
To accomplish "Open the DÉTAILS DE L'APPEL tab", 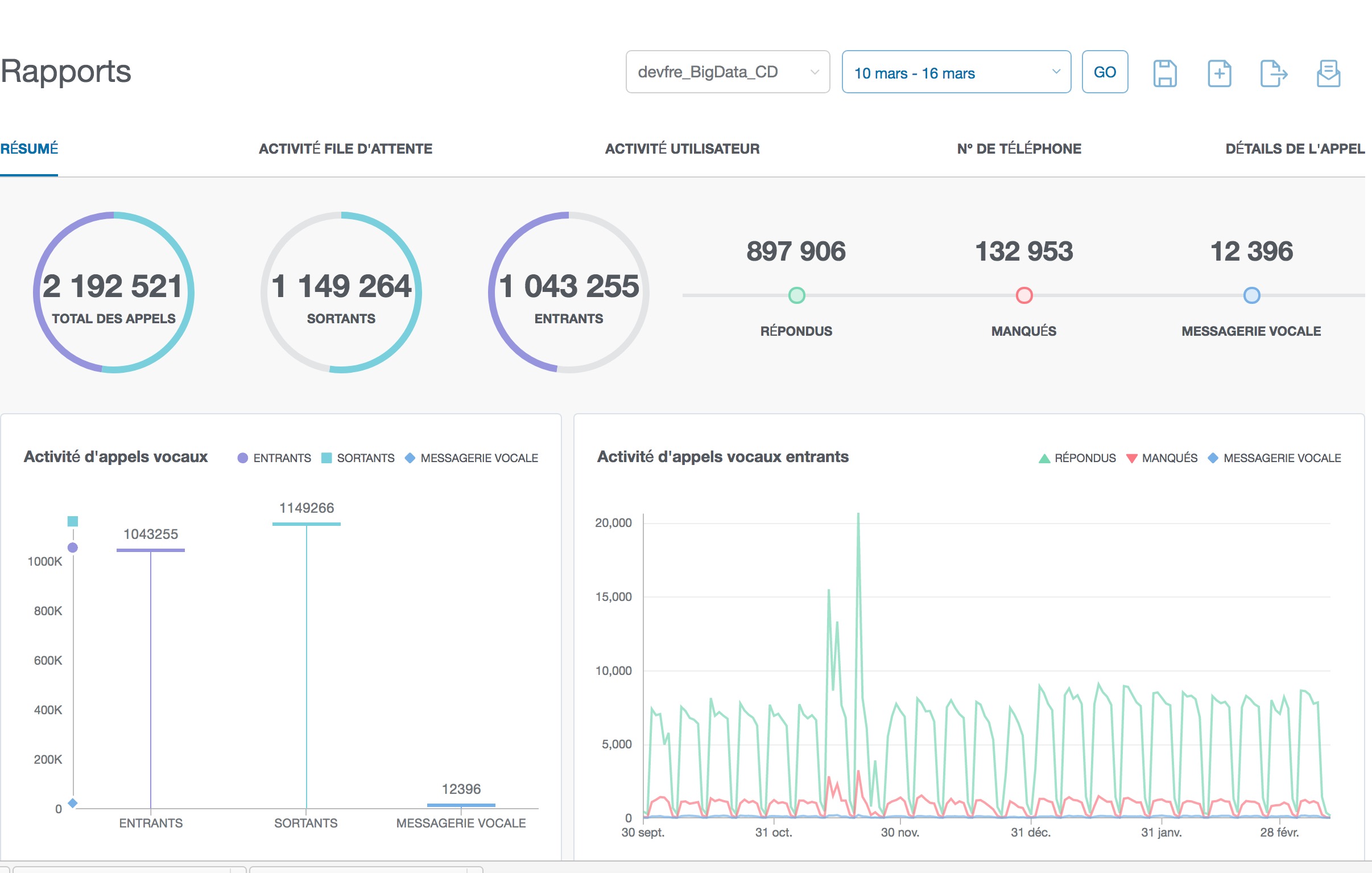I will coord(1295,149).
